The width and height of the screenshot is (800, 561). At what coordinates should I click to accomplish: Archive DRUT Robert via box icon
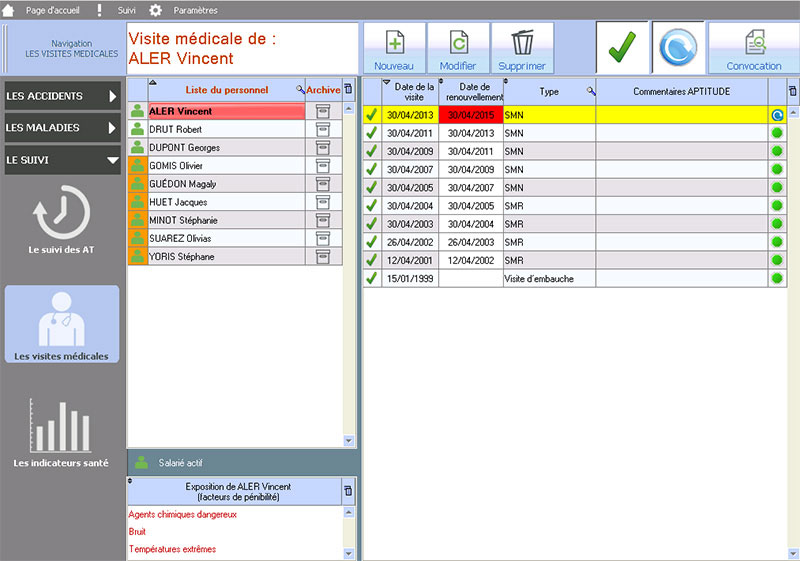(323, 130)
